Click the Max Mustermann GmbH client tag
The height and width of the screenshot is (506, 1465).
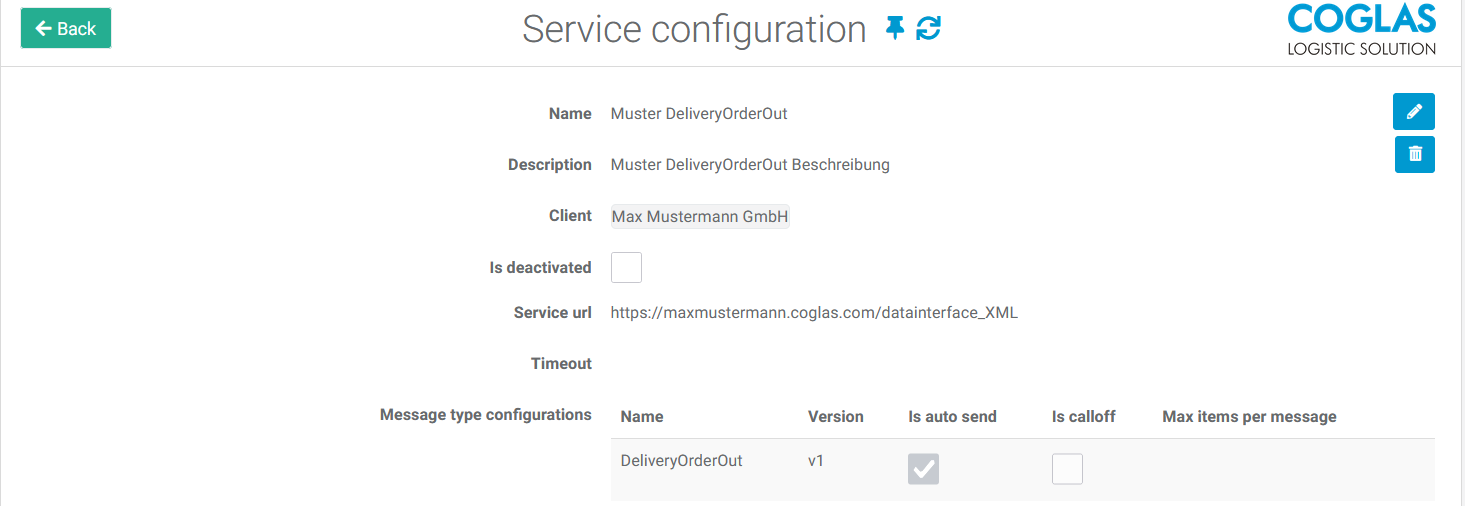[x=700, y=216]
